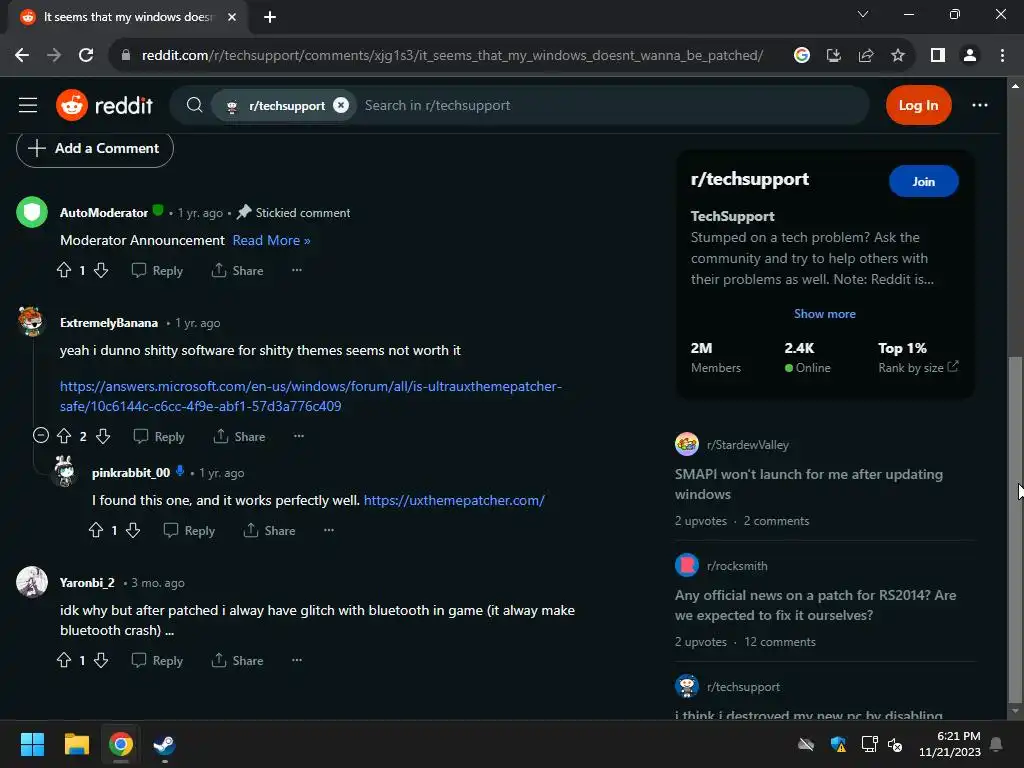Viewport: 1024px width, 768px height.
Task: Open SMAPI won't launch post
Action: coord(808,484)
